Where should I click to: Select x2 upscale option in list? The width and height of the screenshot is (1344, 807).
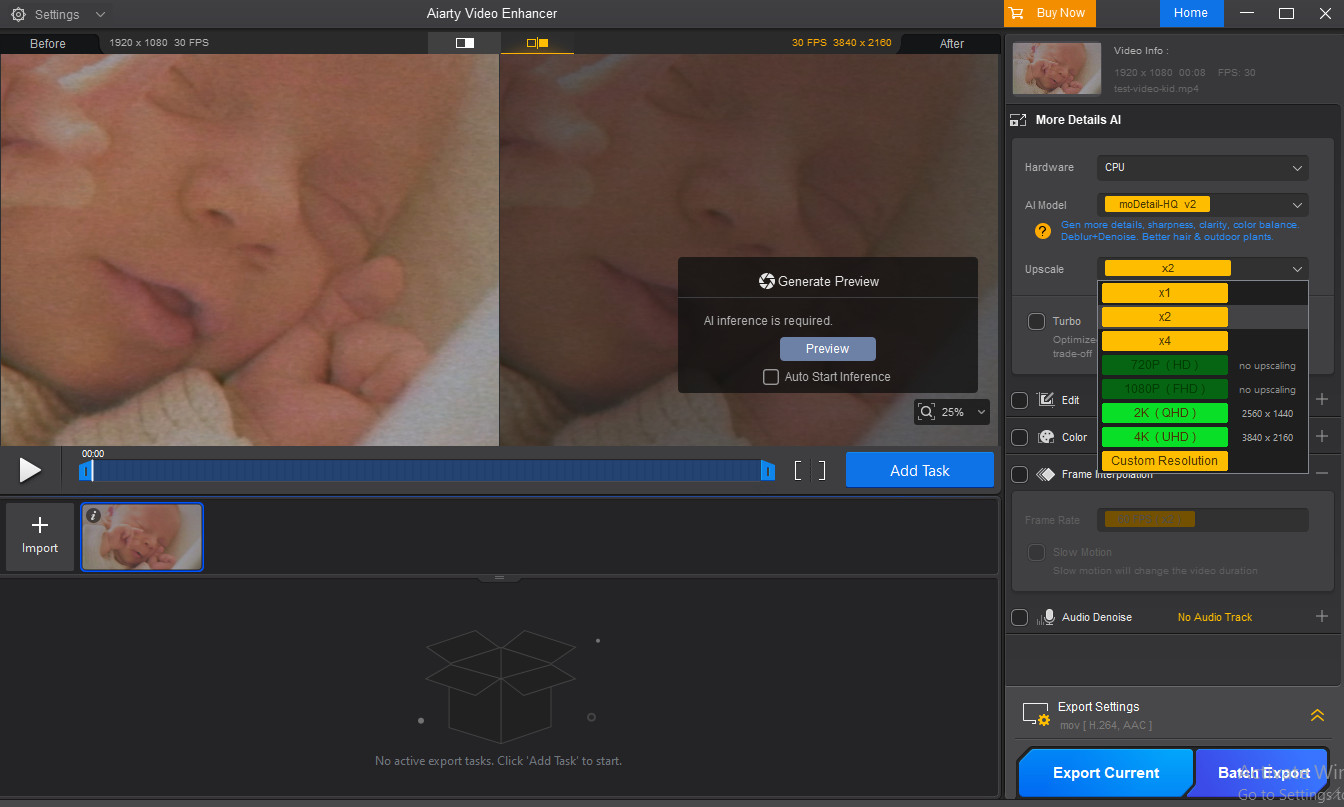(x=1165, y=317)
